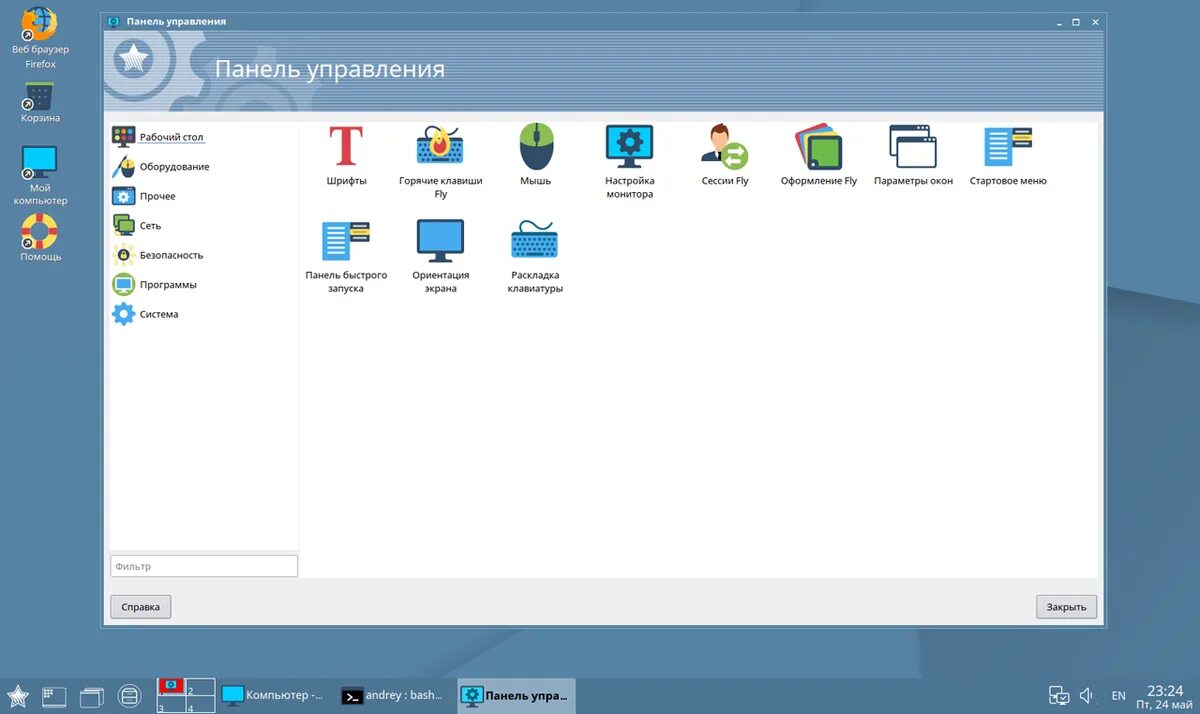Click the round menu icon beside workspace switcher
The width and height of the screenshot is (1200, 714).
point(129,696)
